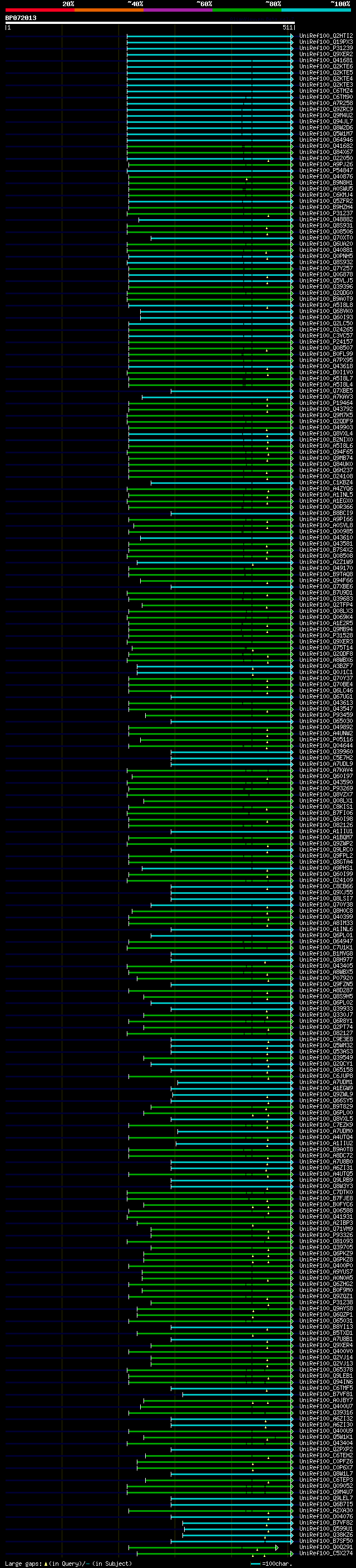Viewport: 356px width, 1568px height.
Task: Select hit label UniRef100_A1IIU1
Action: click(x=325, y=832)
